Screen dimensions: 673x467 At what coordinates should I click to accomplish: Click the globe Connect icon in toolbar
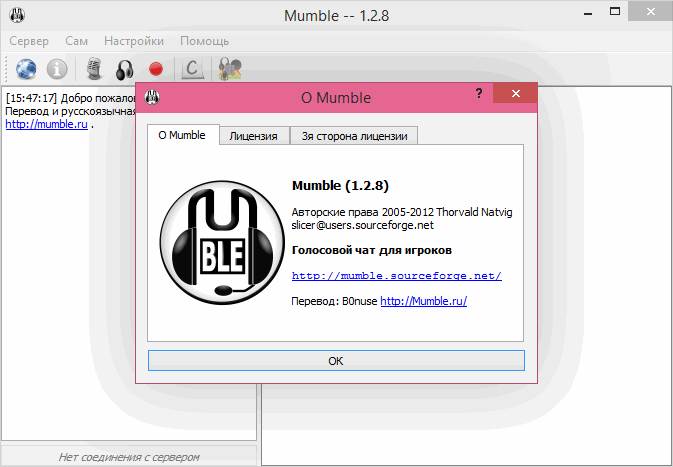coord(26,69)
